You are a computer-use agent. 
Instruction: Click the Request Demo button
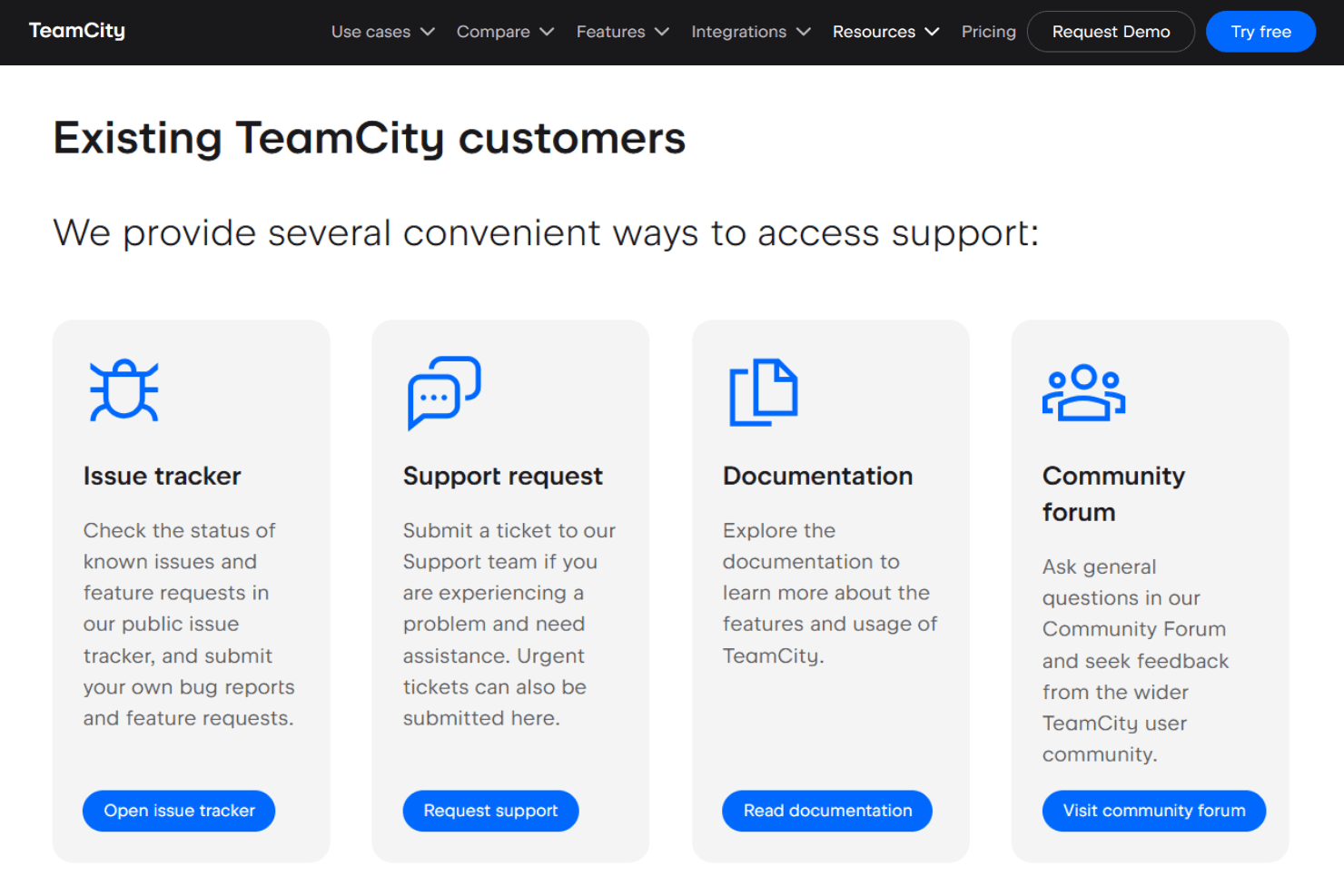click(1111, 32)
